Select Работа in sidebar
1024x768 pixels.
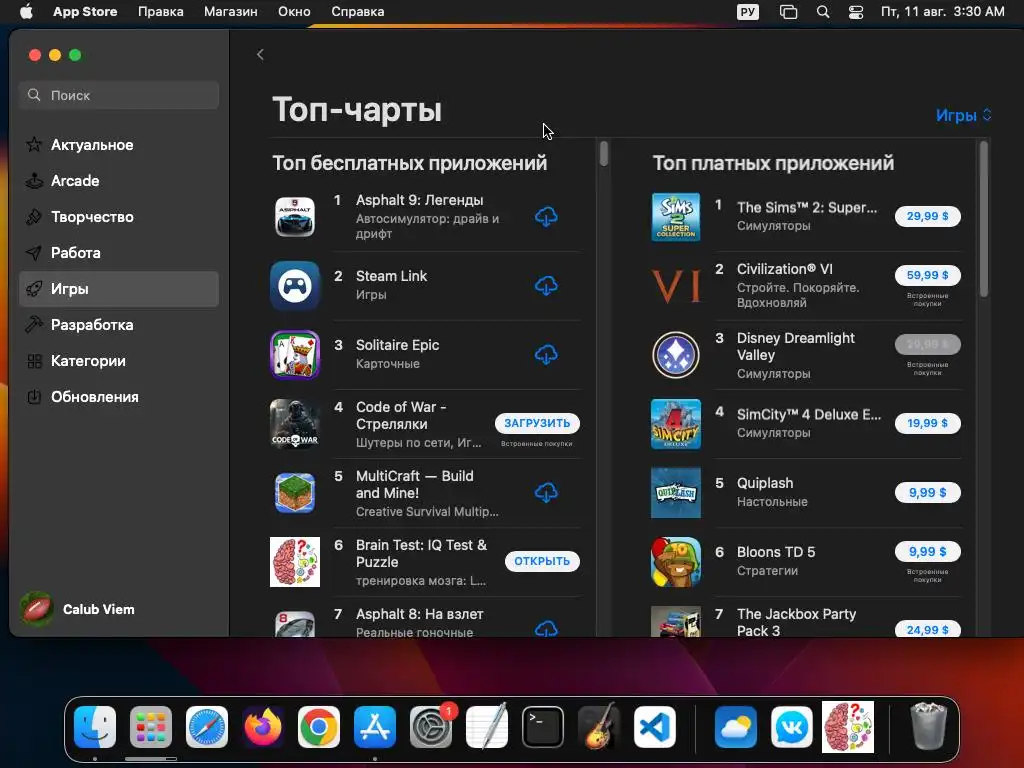pos(119,253)
